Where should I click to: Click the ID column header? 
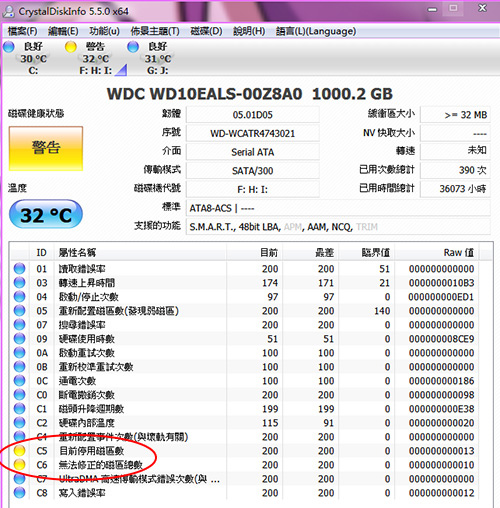pos(42,252)
